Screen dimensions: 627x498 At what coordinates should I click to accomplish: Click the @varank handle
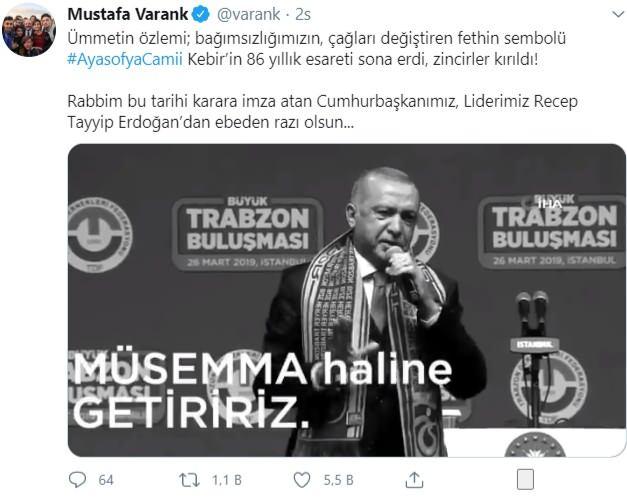(x=248, y=14)
